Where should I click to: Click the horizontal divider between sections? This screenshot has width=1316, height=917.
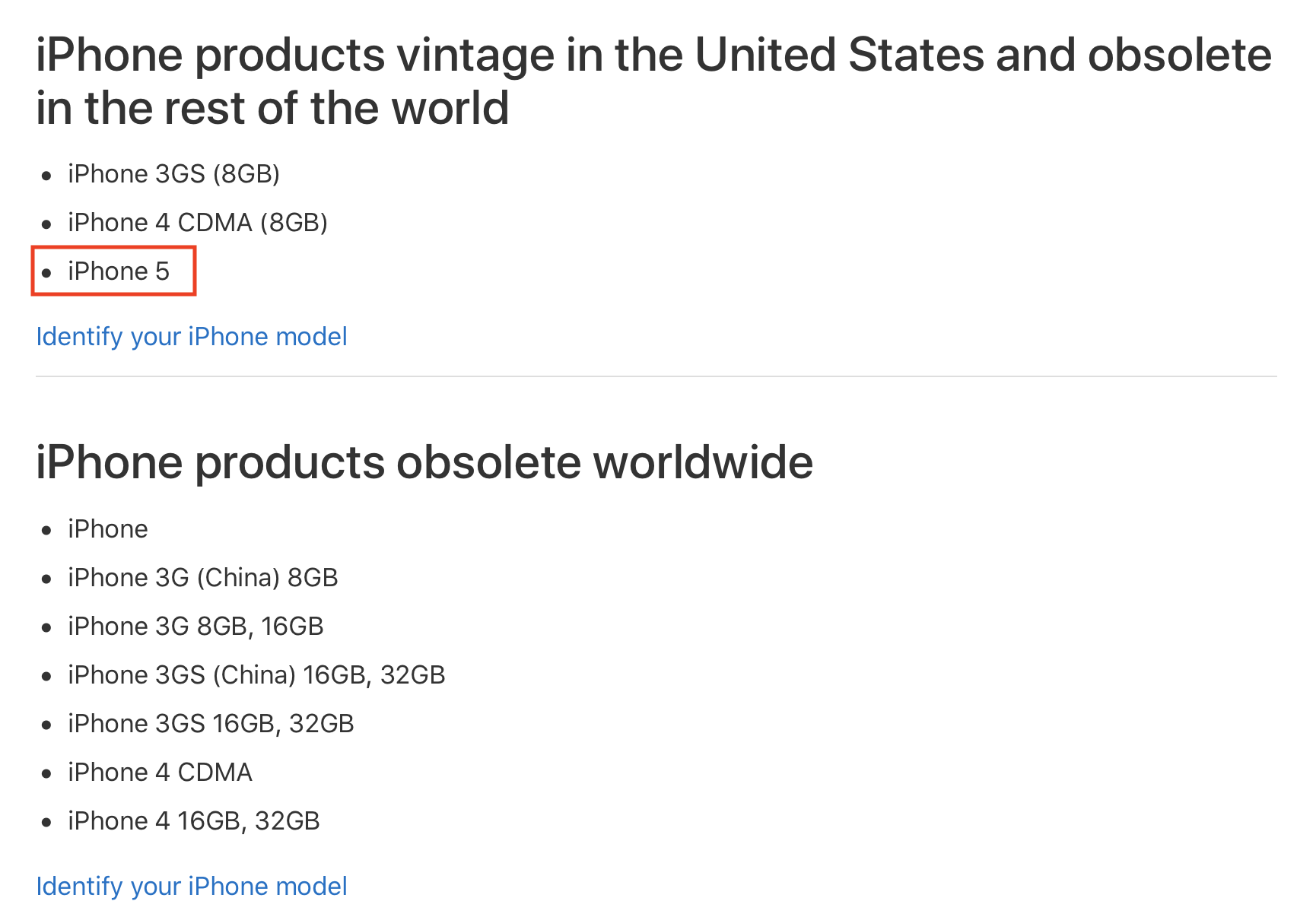pos(656,376)
